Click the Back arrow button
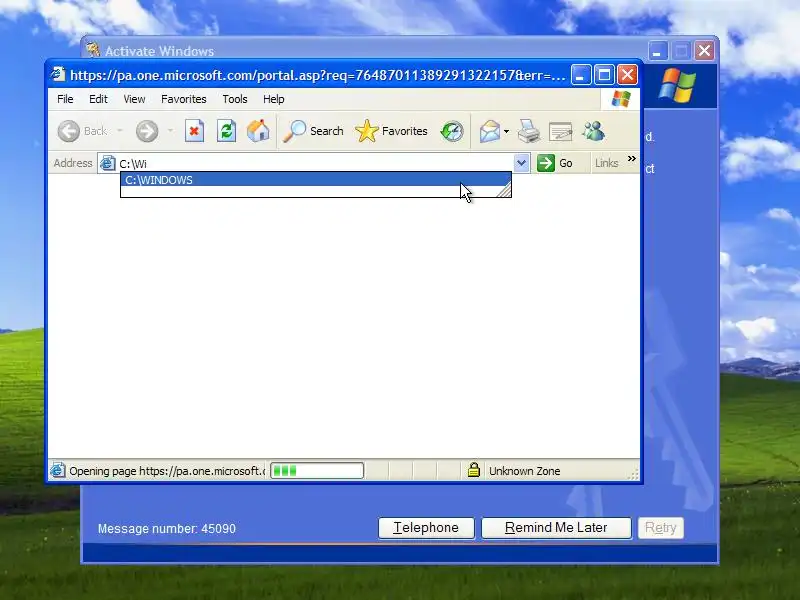The width and height of the screenshot is (800, 600). (68, 131)
